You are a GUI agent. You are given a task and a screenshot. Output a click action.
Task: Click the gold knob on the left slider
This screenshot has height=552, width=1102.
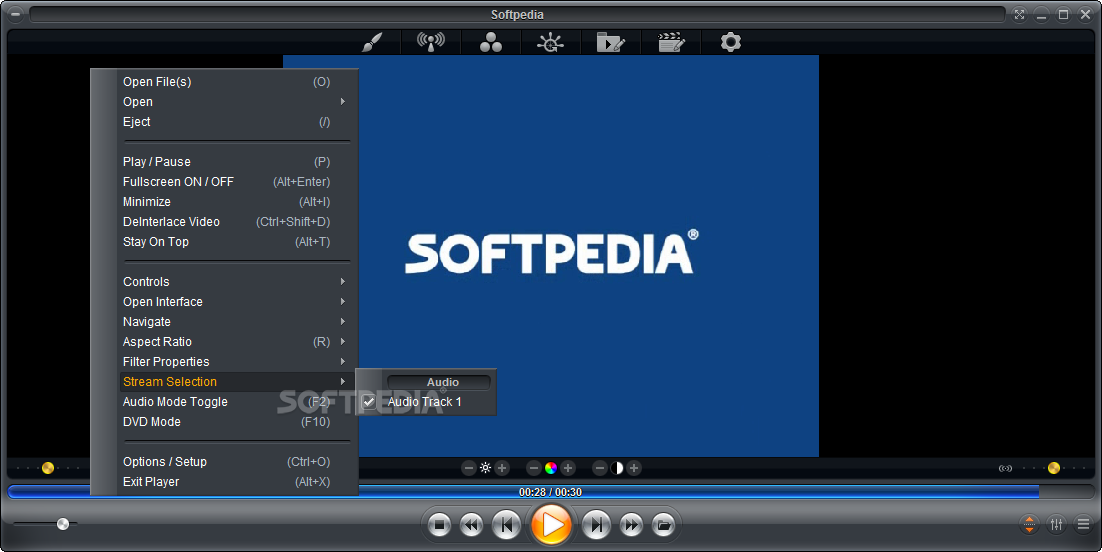tap(48, 468)
